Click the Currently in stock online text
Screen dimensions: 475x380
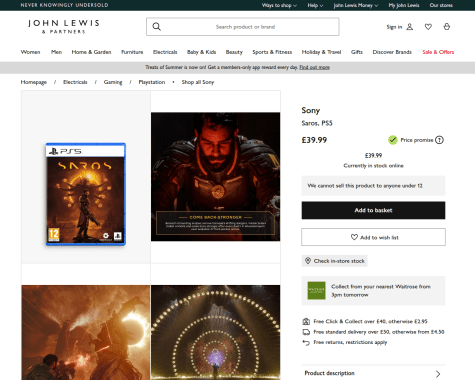373,166
